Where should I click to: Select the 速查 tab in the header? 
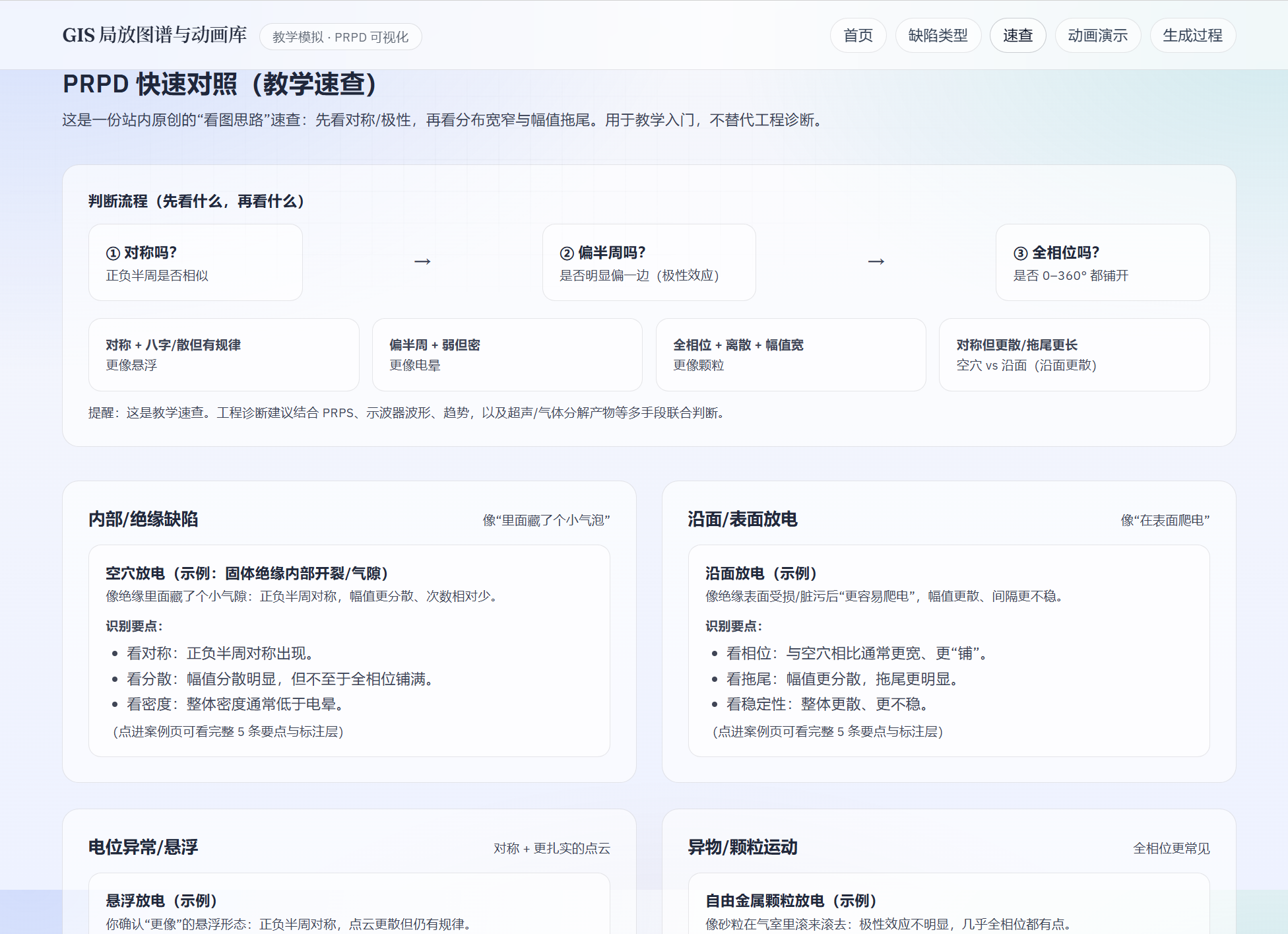[x=1017, y=36]
